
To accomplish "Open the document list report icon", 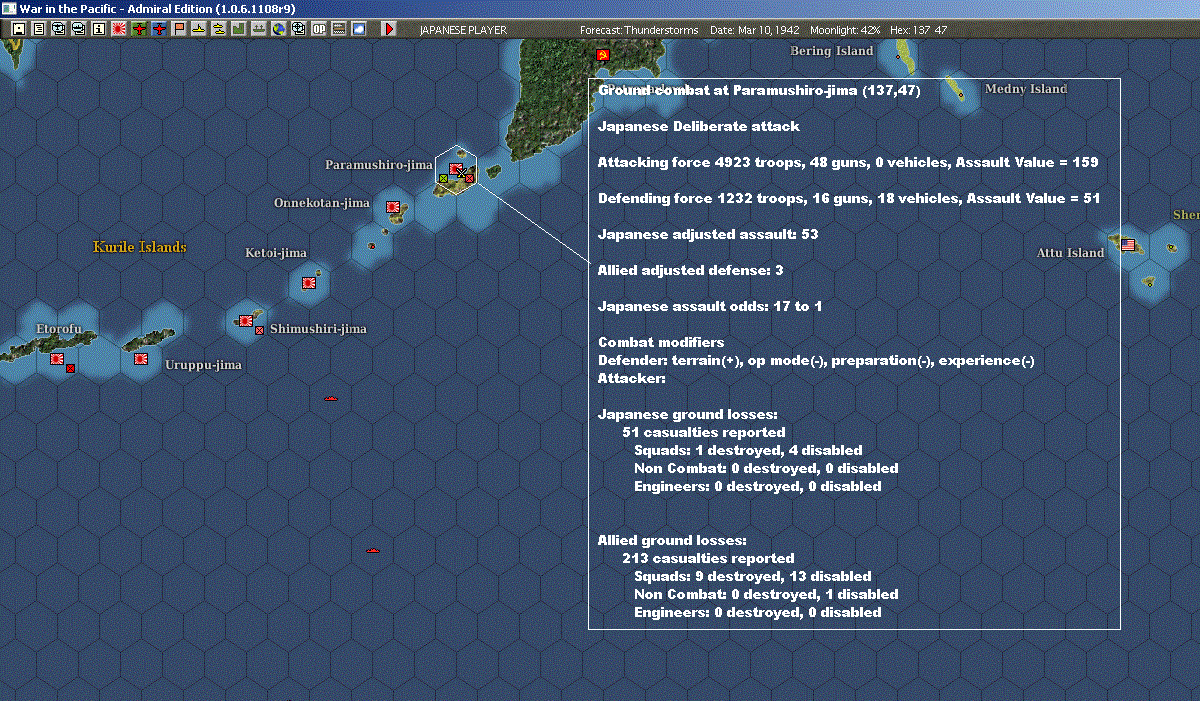I will point(38,29).
